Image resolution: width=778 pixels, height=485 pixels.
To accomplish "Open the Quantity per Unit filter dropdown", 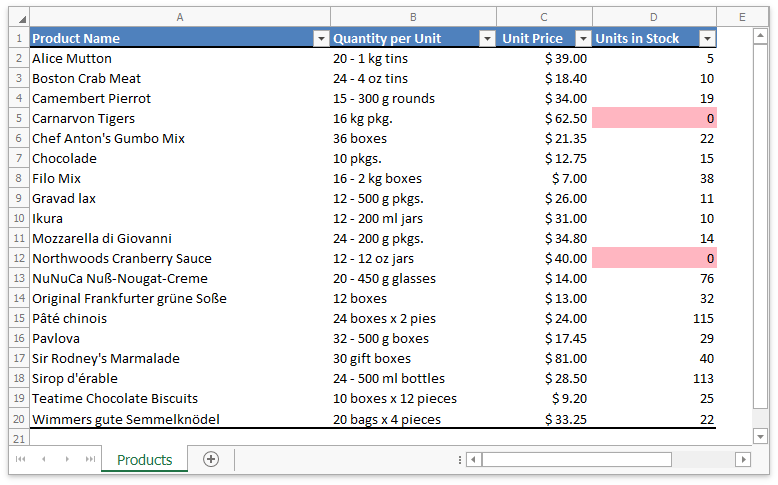I will (487, 39).
